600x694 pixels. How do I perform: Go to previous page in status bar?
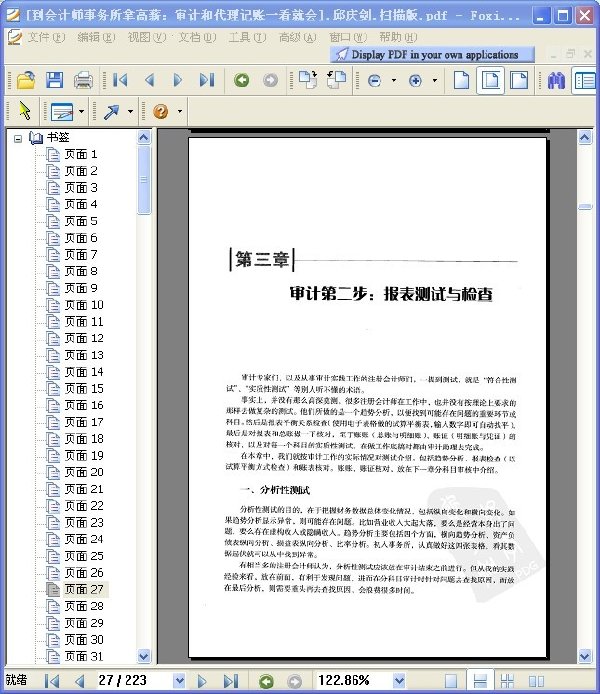click(x=80, y=681)
